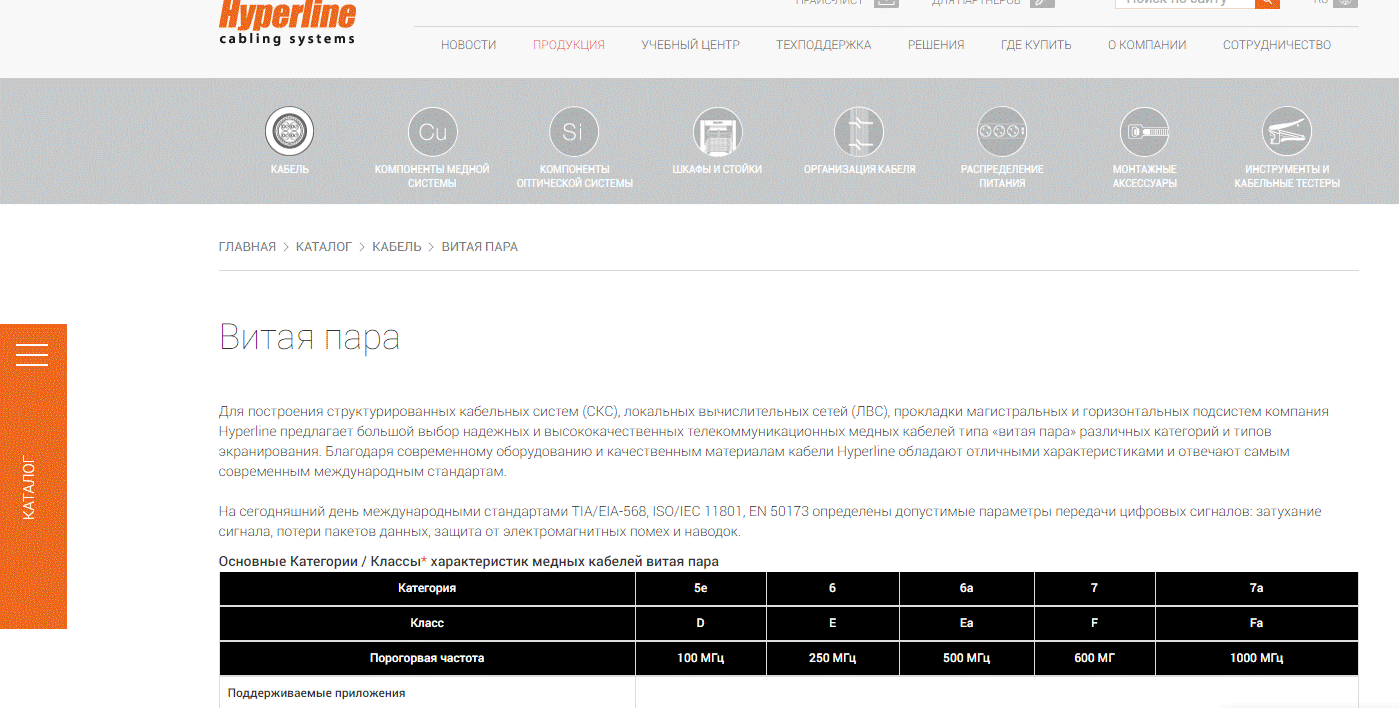Open the О компании menu item
The width and height of the screenshot is (1399, 708).
click(1147, 45)
